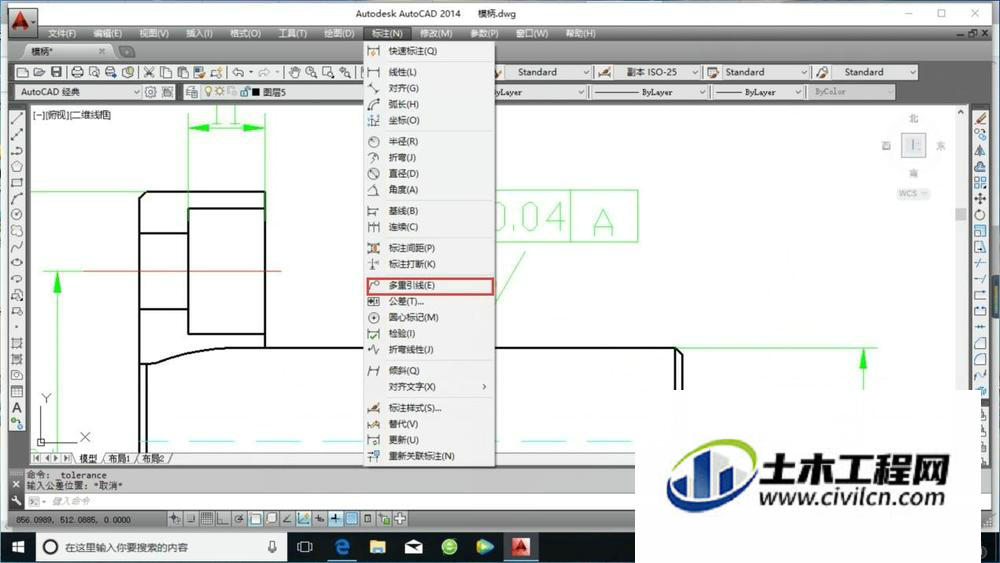Open the 副本 ISO-25 dimension style dropdown
1000x563 pixels.
tap(657, 72)
